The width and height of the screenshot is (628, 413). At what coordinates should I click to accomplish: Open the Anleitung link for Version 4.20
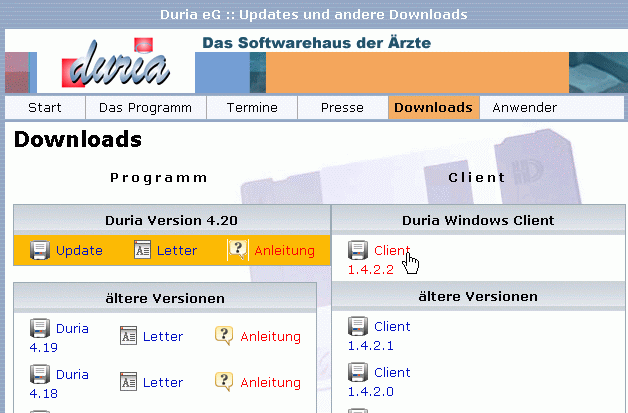(284, 251)
